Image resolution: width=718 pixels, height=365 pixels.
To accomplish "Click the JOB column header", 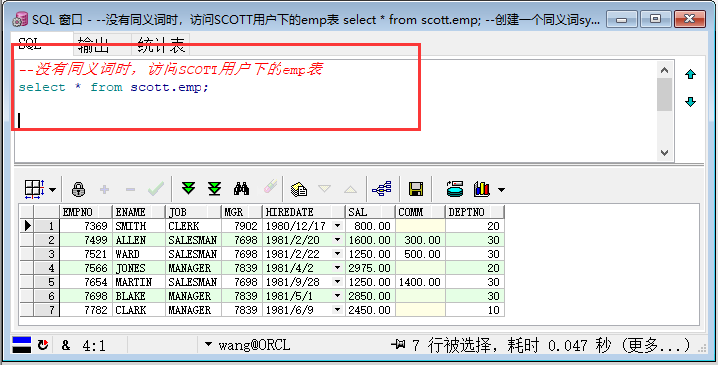I will coord(194,212).
